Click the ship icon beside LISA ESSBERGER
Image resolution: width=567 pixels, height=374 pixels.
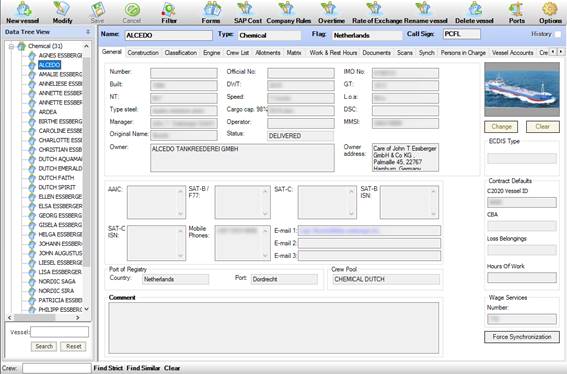[32, 272]
